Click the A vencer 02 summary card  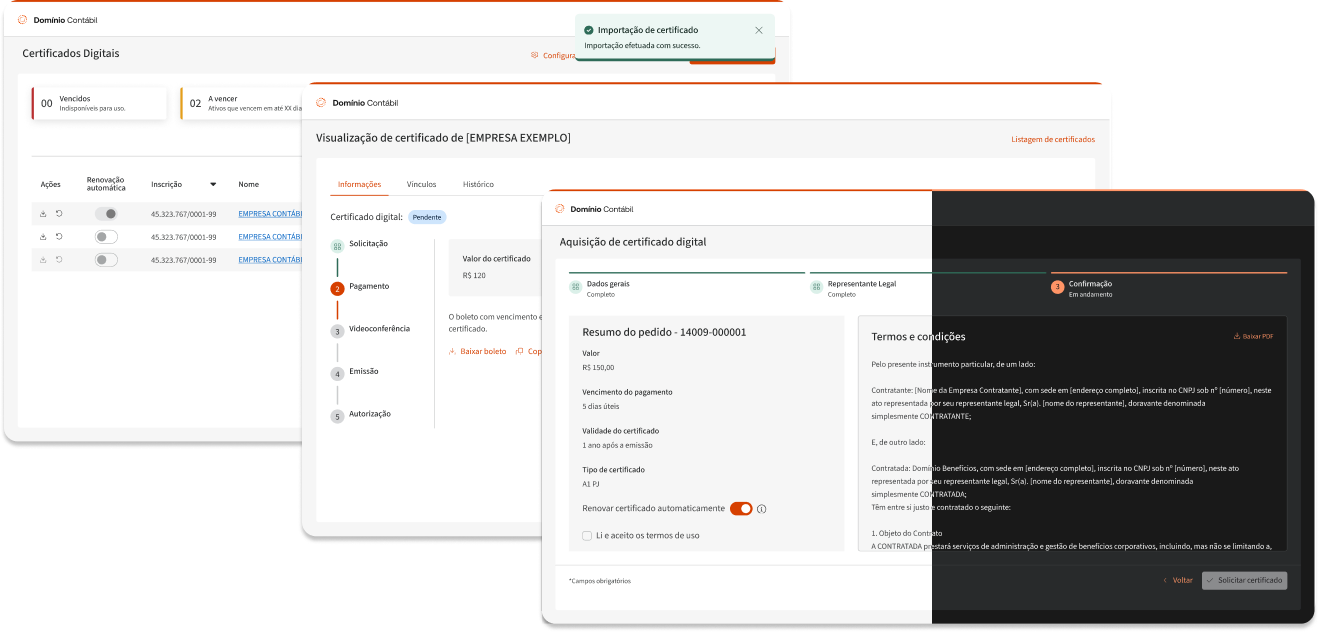tap(243, 103)
